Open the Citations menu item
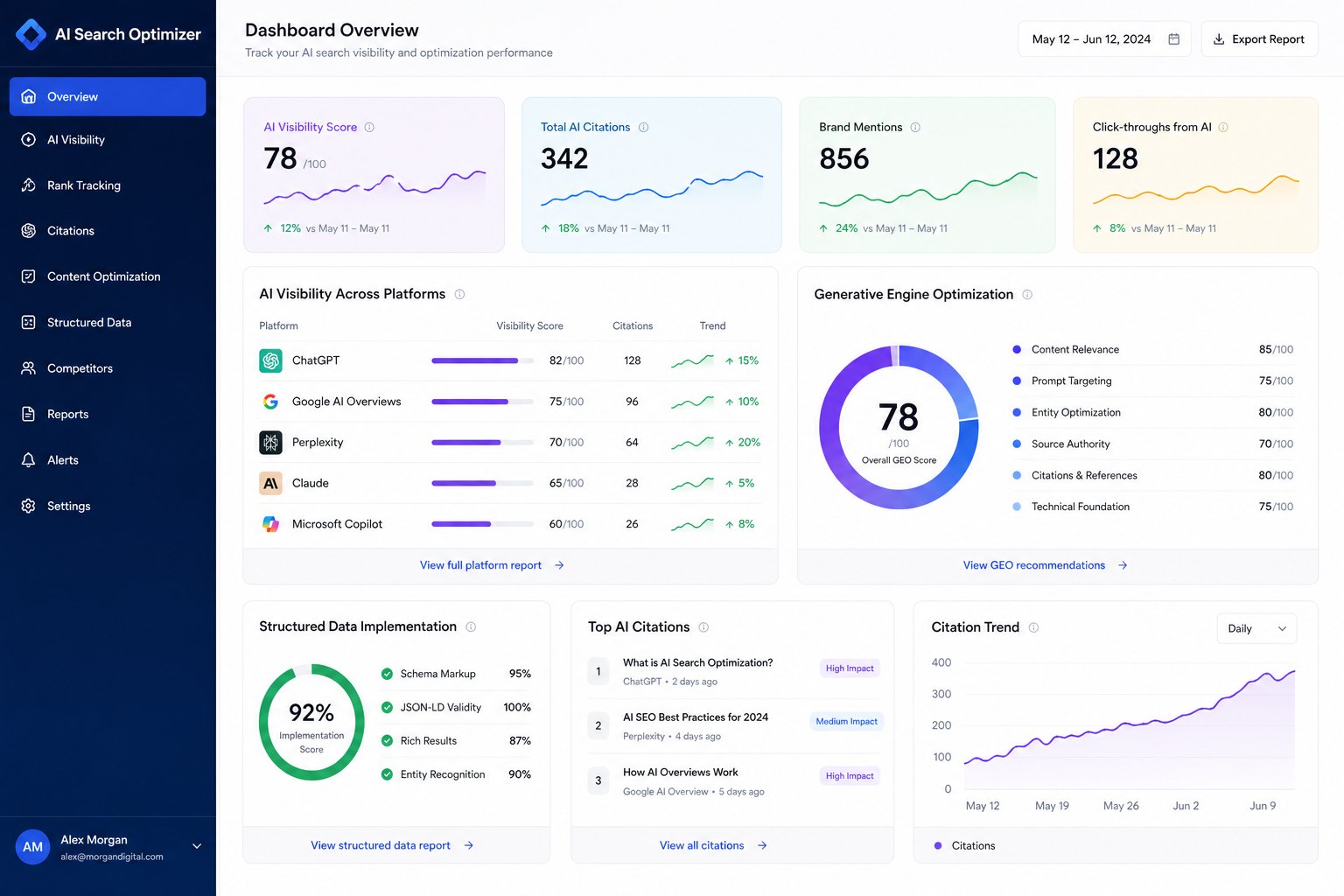 108,231
